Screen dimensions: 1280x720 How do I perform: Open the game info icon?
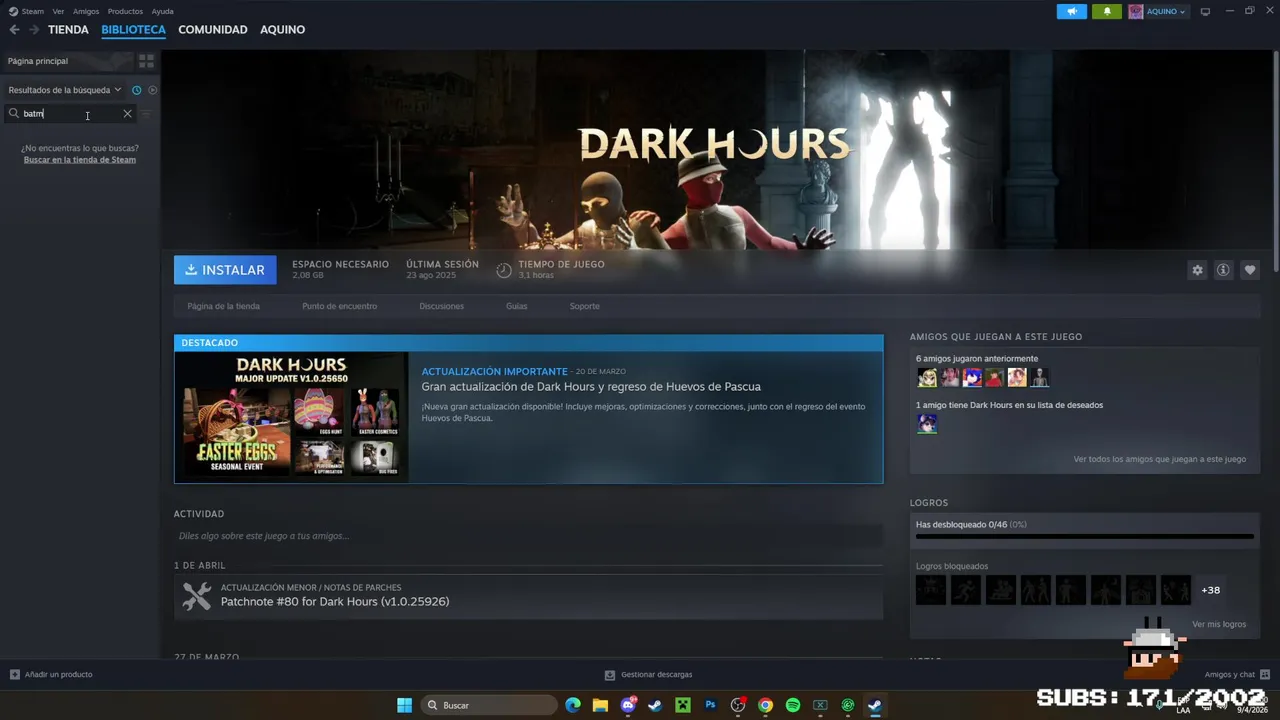pyautogui.click(x=1223, y=270)
